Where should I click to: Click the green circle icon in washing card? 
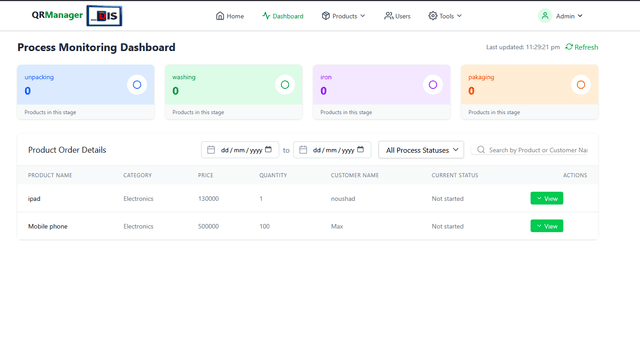[285, 84]
